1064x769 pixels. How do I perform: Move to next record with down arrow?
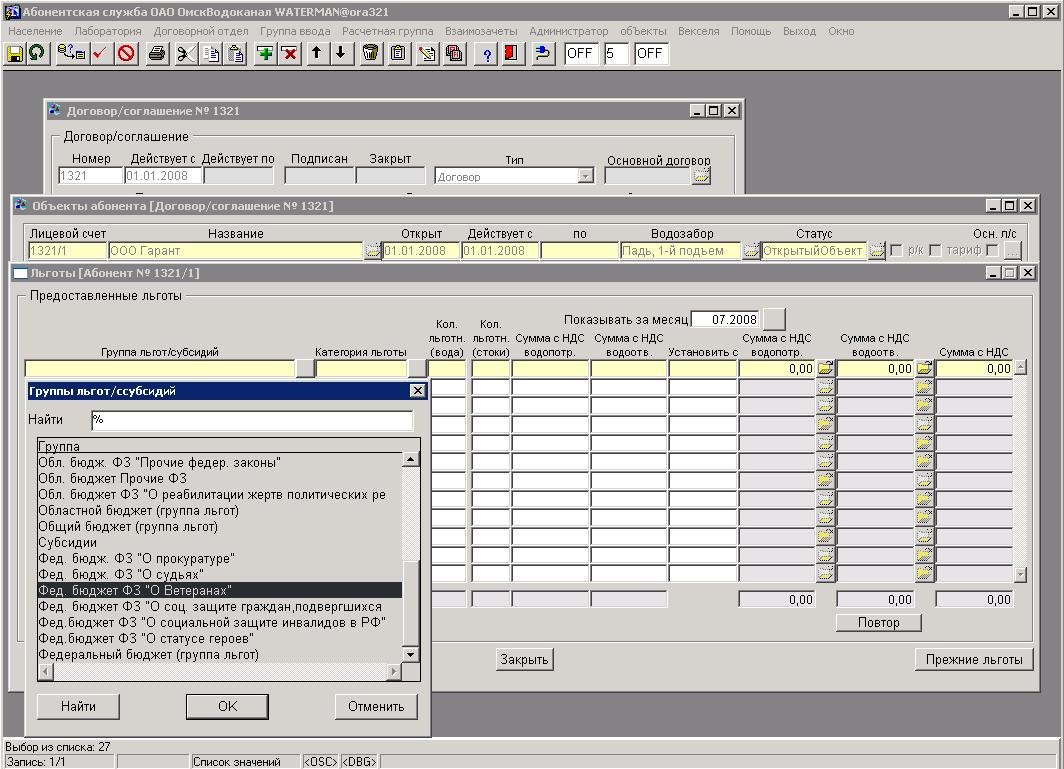[341, 54]
